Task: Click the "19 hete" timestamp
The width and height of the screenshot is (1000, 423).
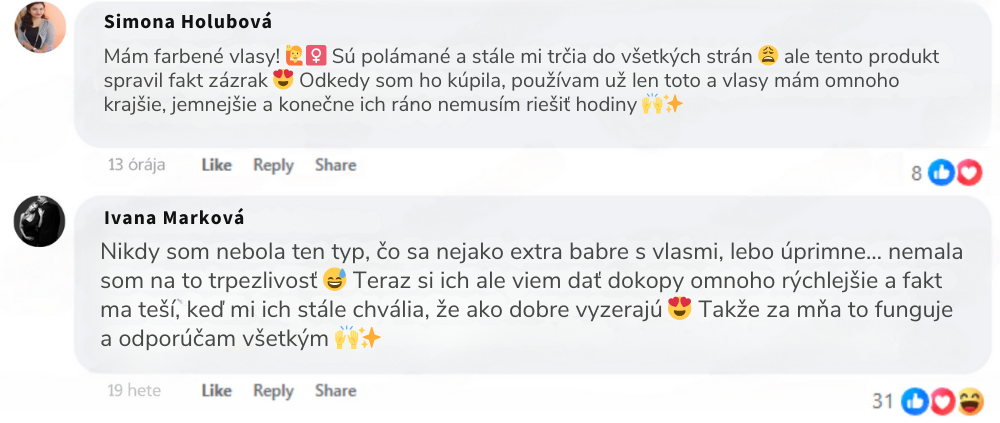Action: (x=134, y=391)
